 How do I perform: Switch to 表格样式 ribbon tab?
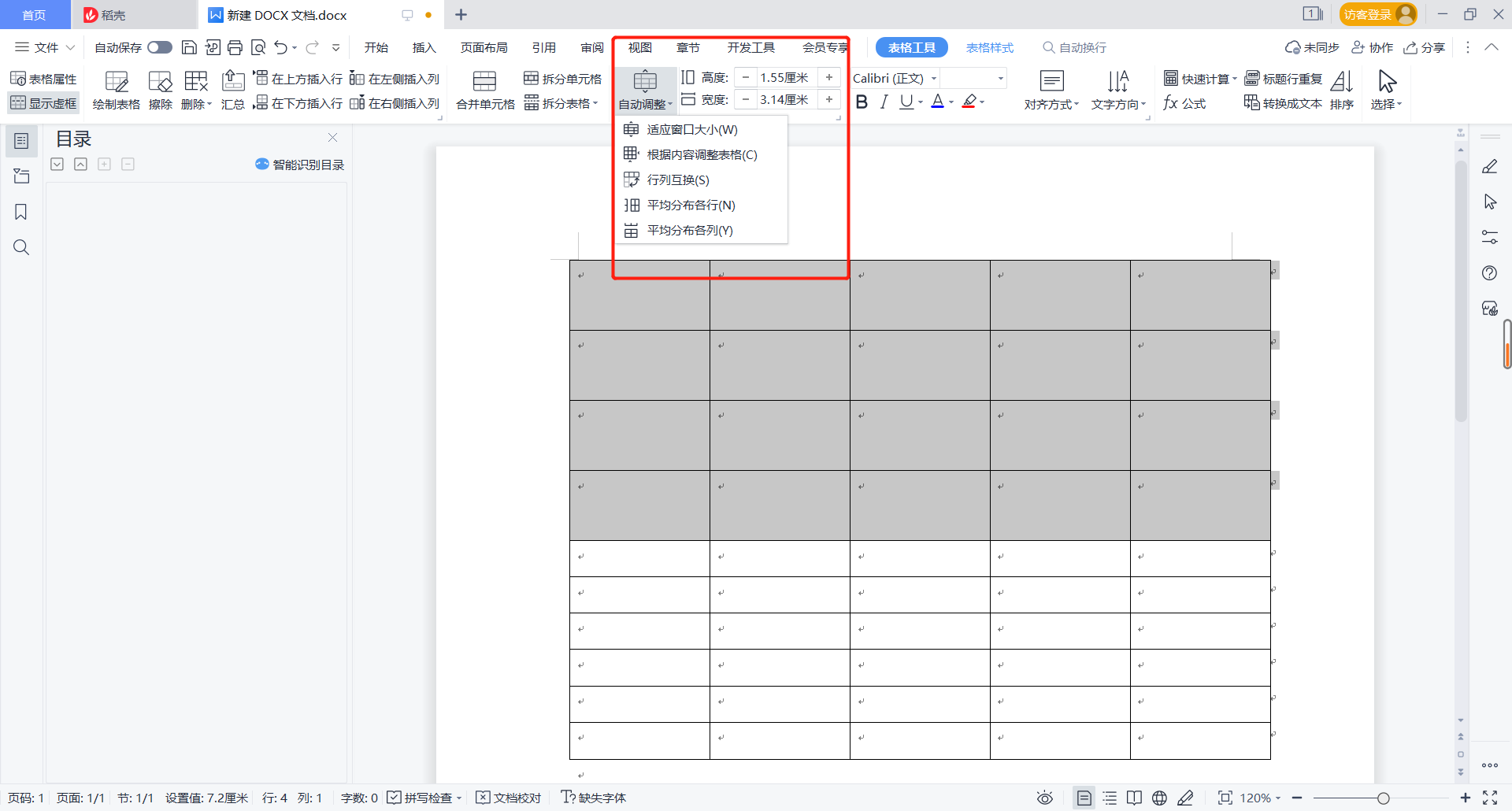click(990, 47)
